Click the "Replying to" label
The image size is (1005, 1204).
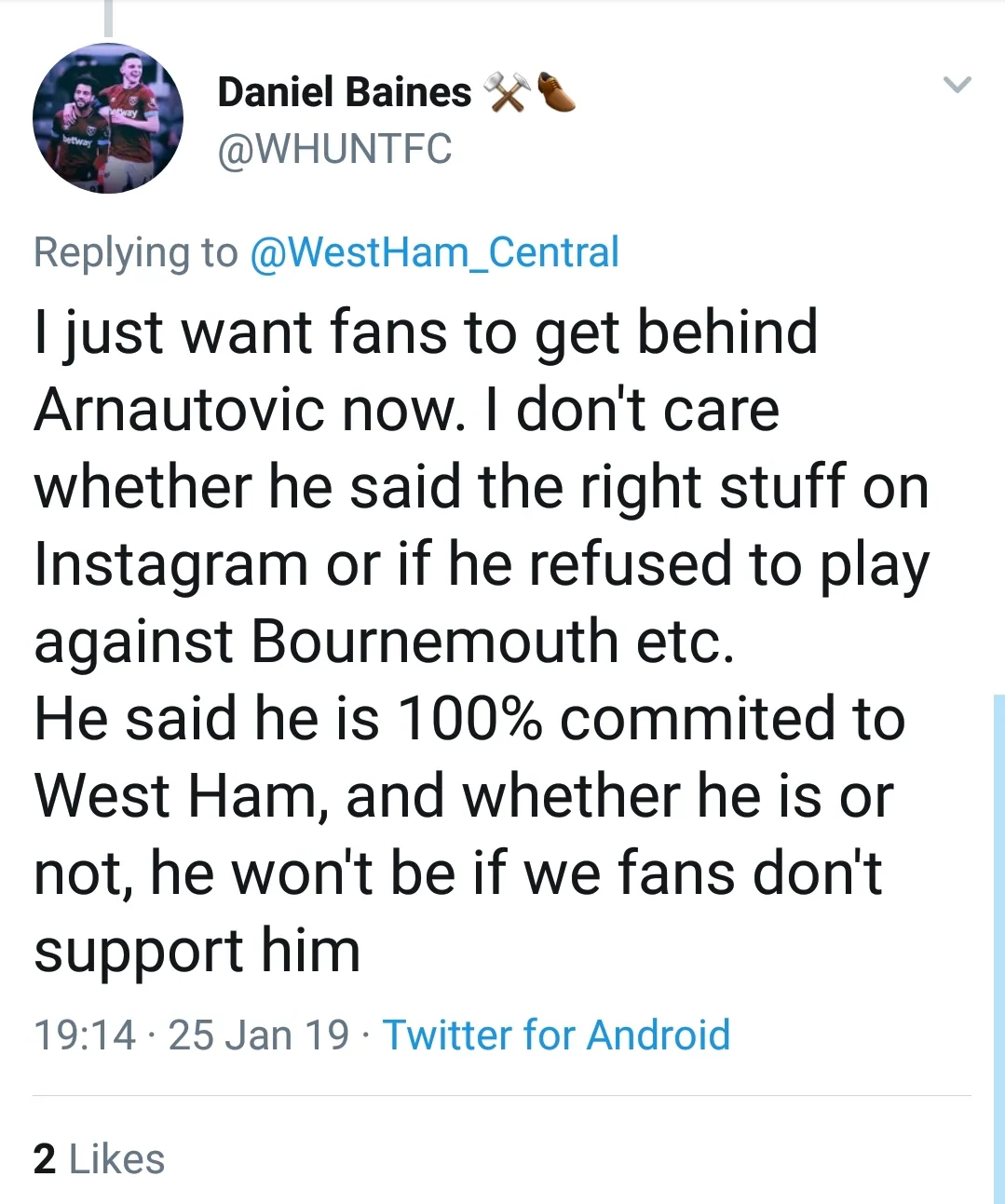[x=136, y=252]
